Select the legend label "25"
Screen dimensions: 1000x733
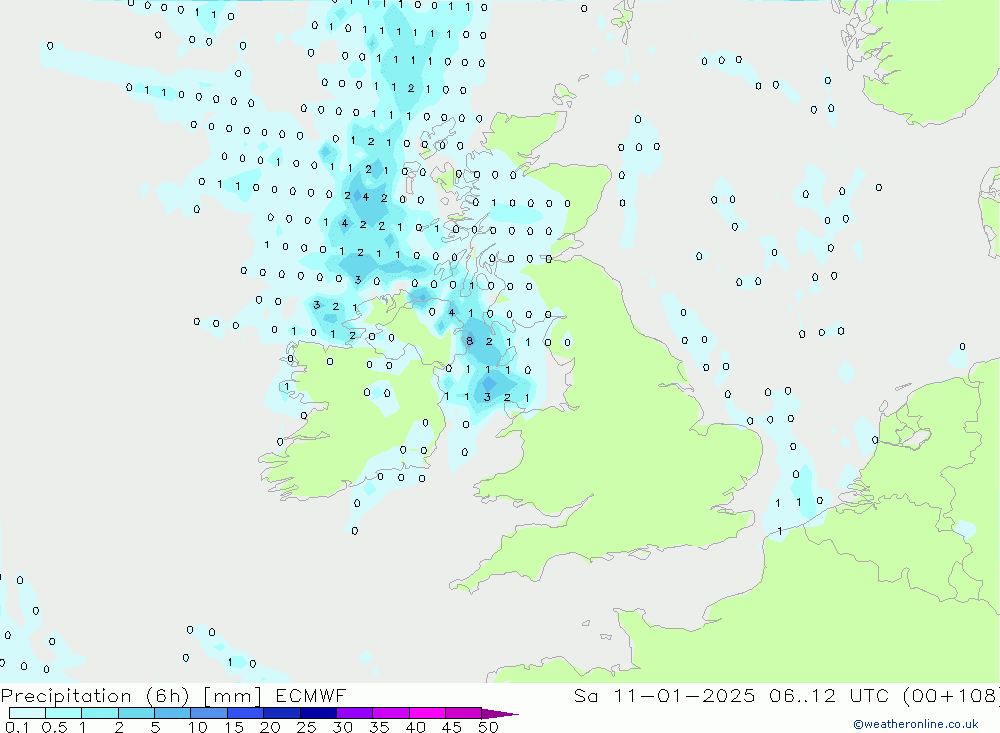tap(306, 727)
